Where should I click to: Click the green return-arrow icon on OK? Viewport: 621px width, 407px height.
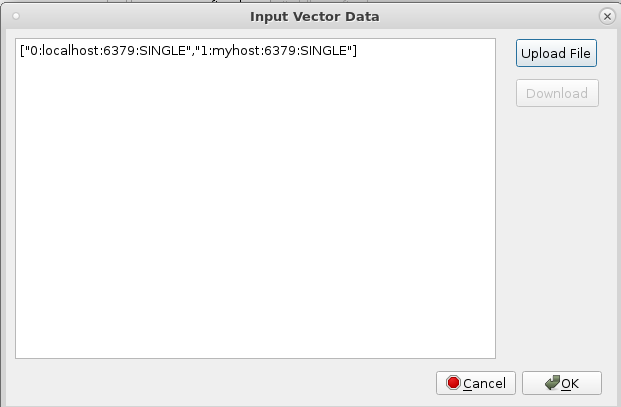tap(552, 383)
